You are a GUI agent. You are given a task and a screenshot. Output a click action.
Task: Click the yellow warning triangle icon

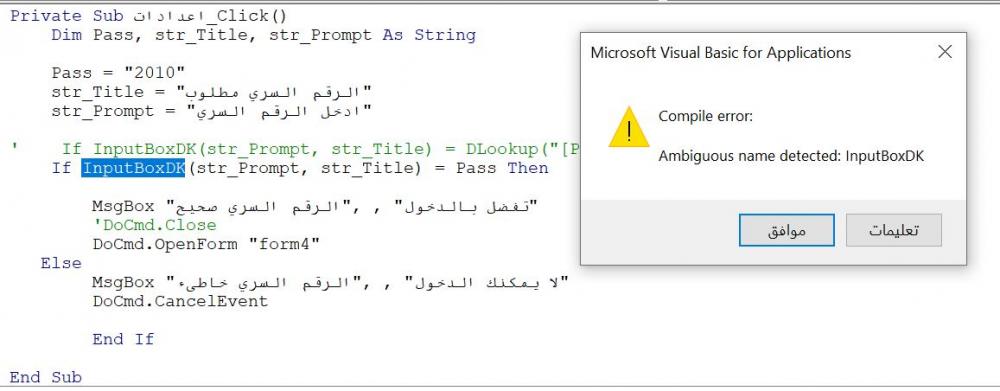(628, 128)
